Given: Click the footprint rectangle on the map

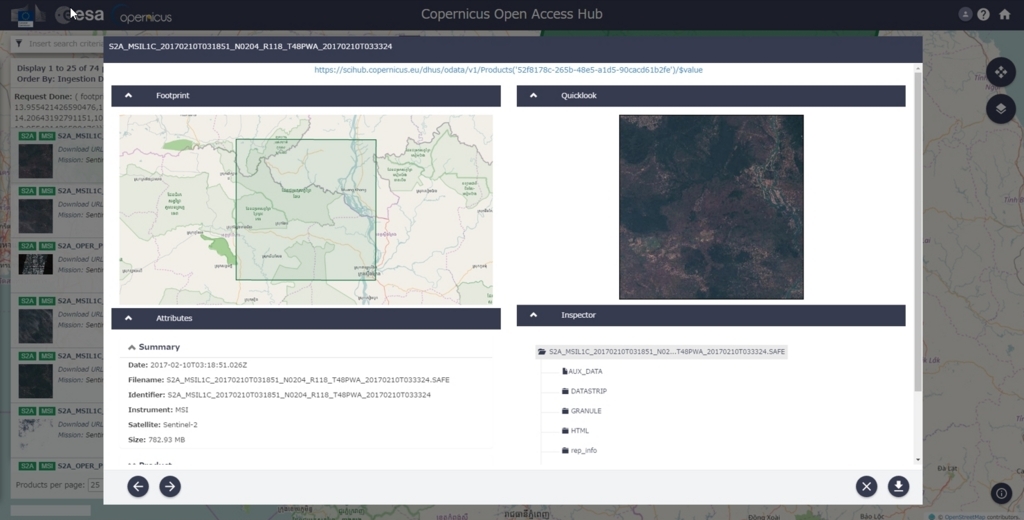Looking at the screenshot, I should [x=306, y=210].
